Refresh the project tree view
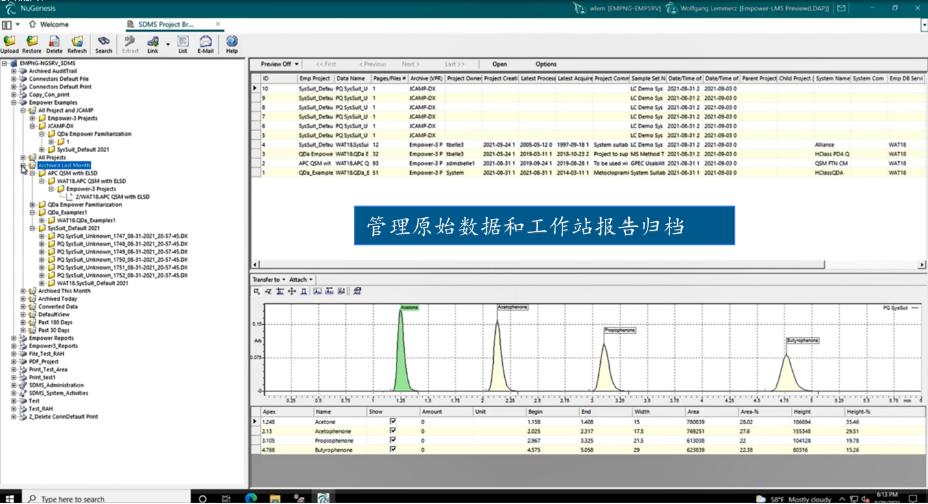Image resolution: width=928 pixels, height=504 pixels. click(77, 44)
